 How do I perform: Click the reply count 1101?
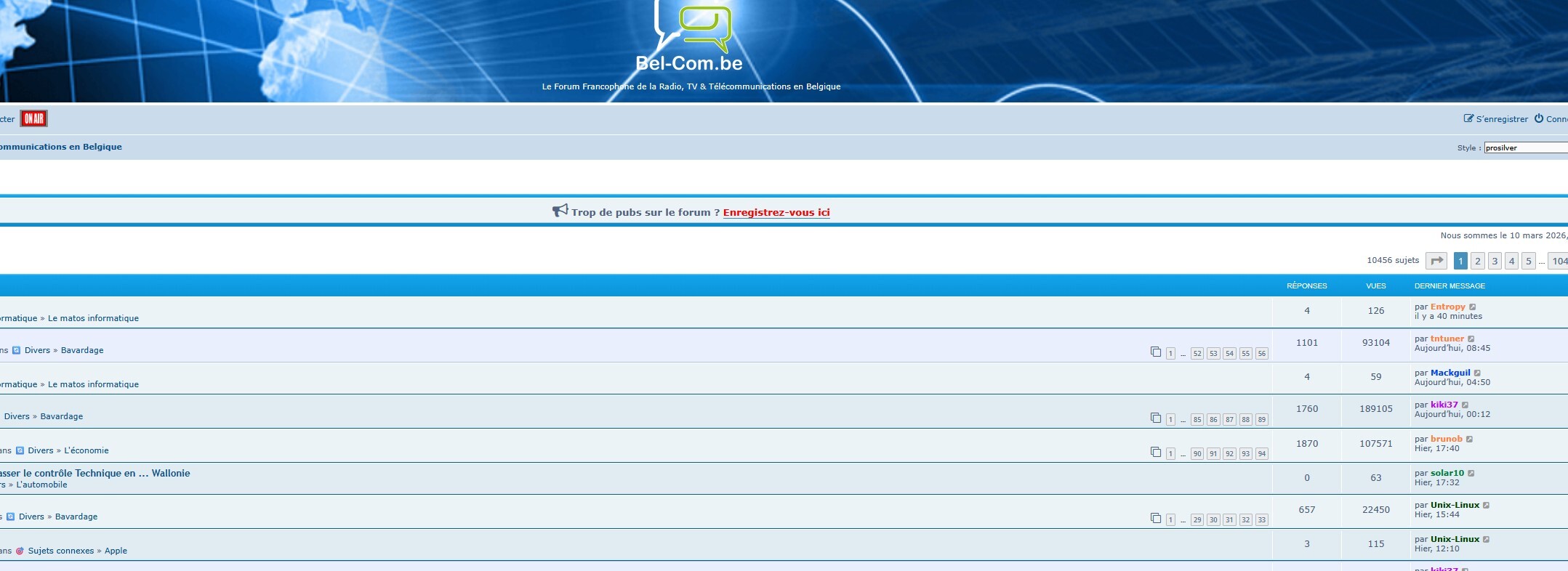(x=1307, y=343)
